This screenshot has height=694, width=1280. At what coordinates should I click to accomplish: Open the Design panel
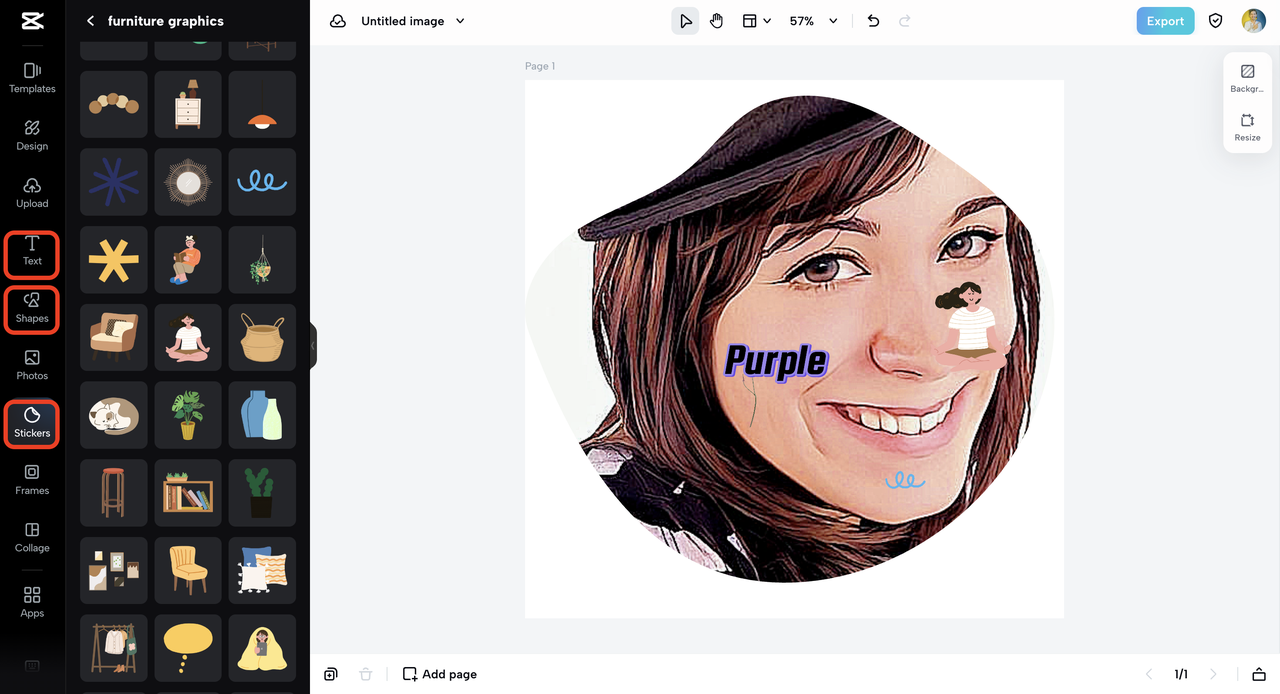(32, 135)
